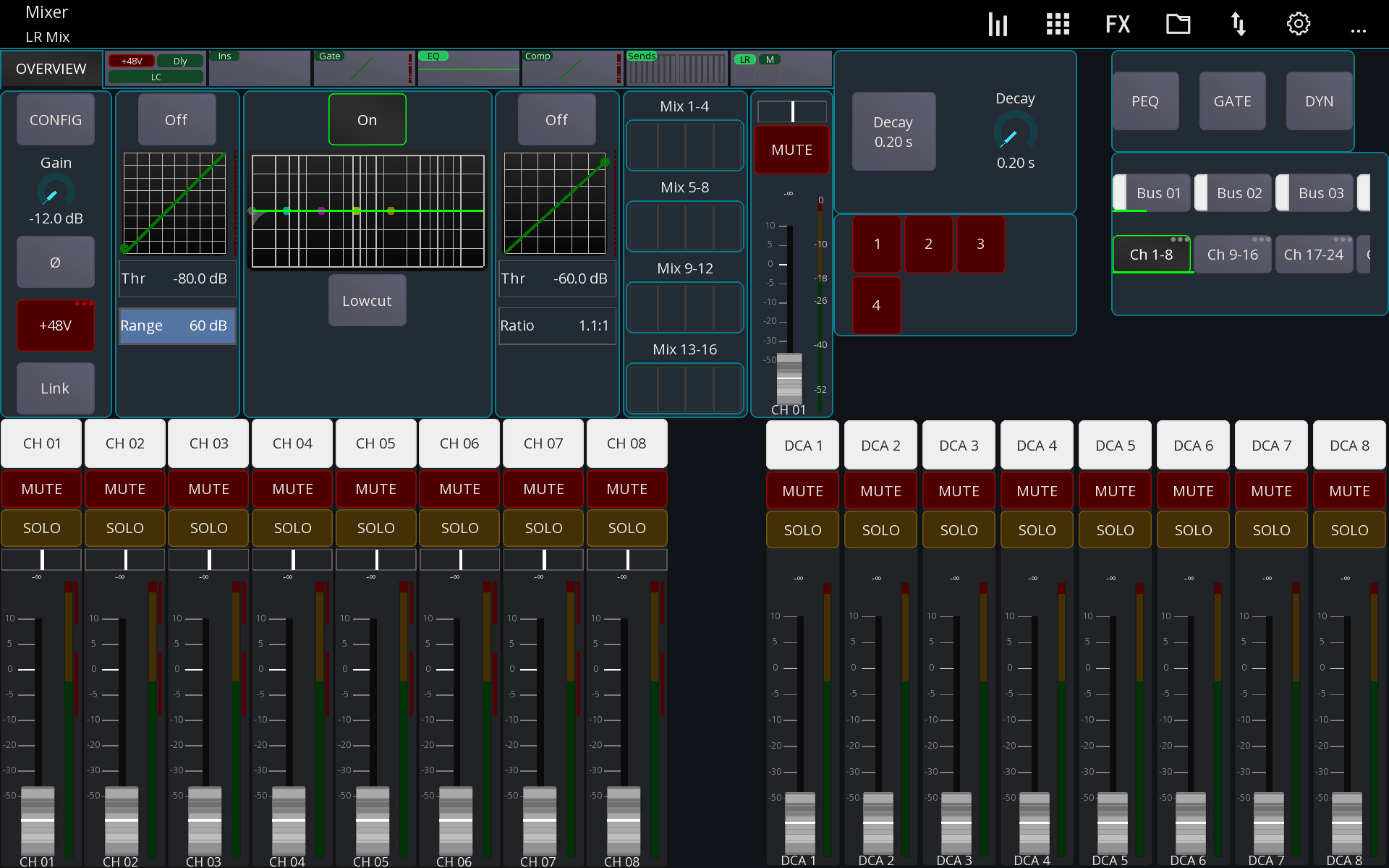Expand the Mix 5-8 sends group
1389x868 pixels.
click(x=684, y=187)
